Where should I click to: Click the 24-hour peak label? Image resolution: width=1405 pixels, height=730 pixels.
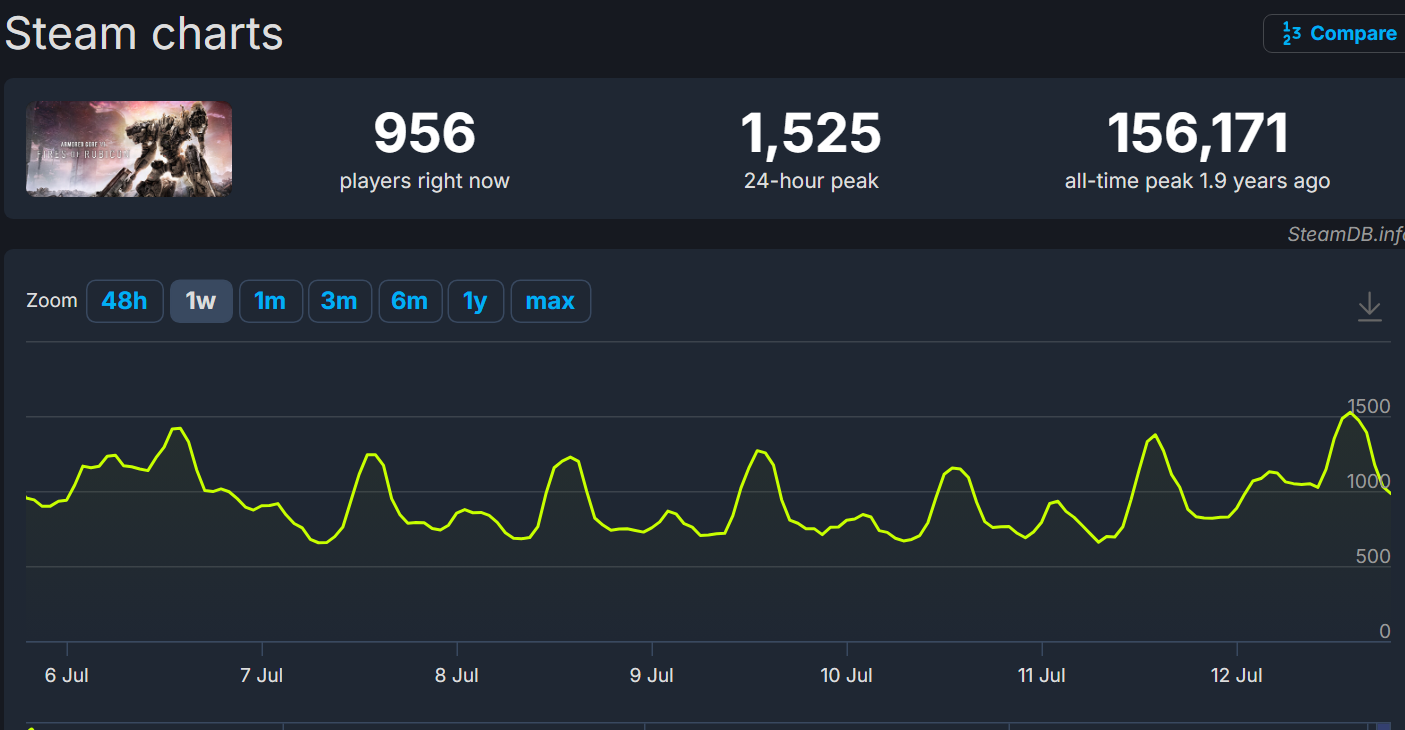point(811,181)
